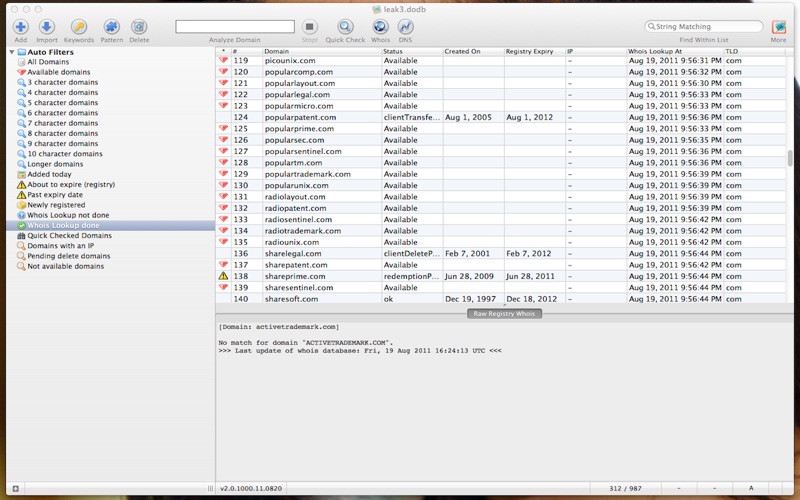800x500 pixels.
Task: Select the Pending delete domains filter
Action: pos(68,256)
